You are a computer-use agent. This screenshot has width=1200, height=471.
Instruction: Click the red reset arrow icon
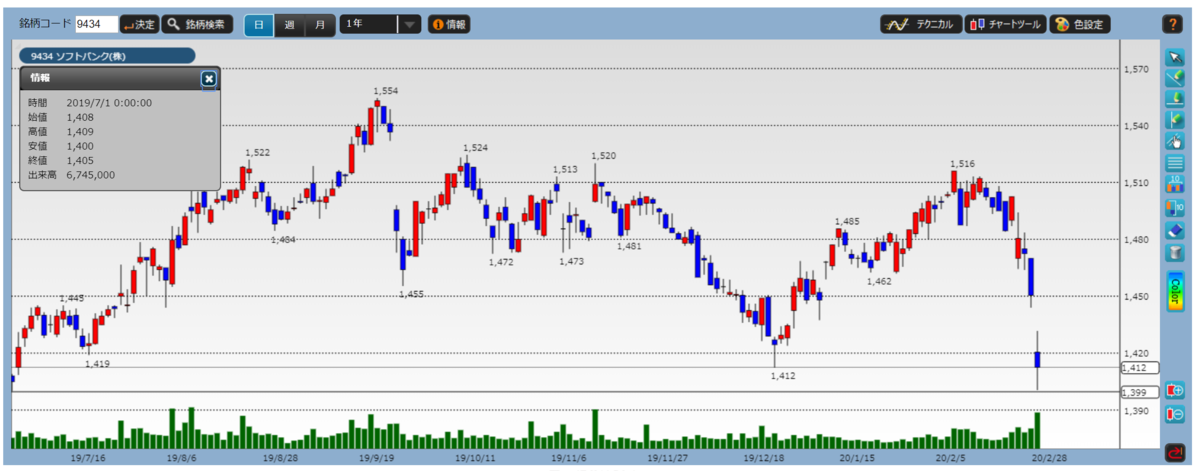point(1174,452)
